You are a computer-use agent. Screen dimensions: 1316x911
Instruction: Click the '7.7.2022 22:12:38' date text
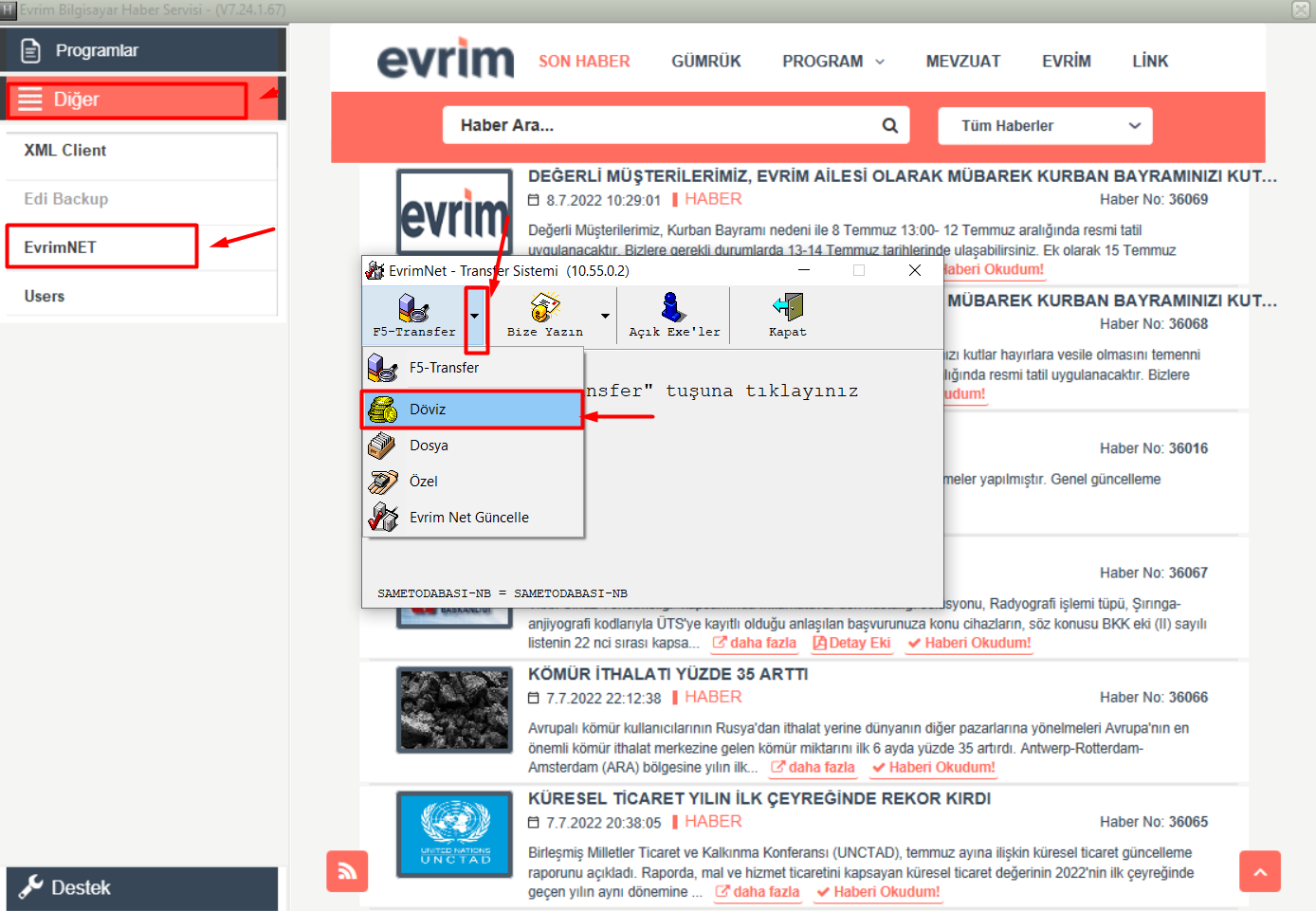pyautogui.click(x=604, y=699)
